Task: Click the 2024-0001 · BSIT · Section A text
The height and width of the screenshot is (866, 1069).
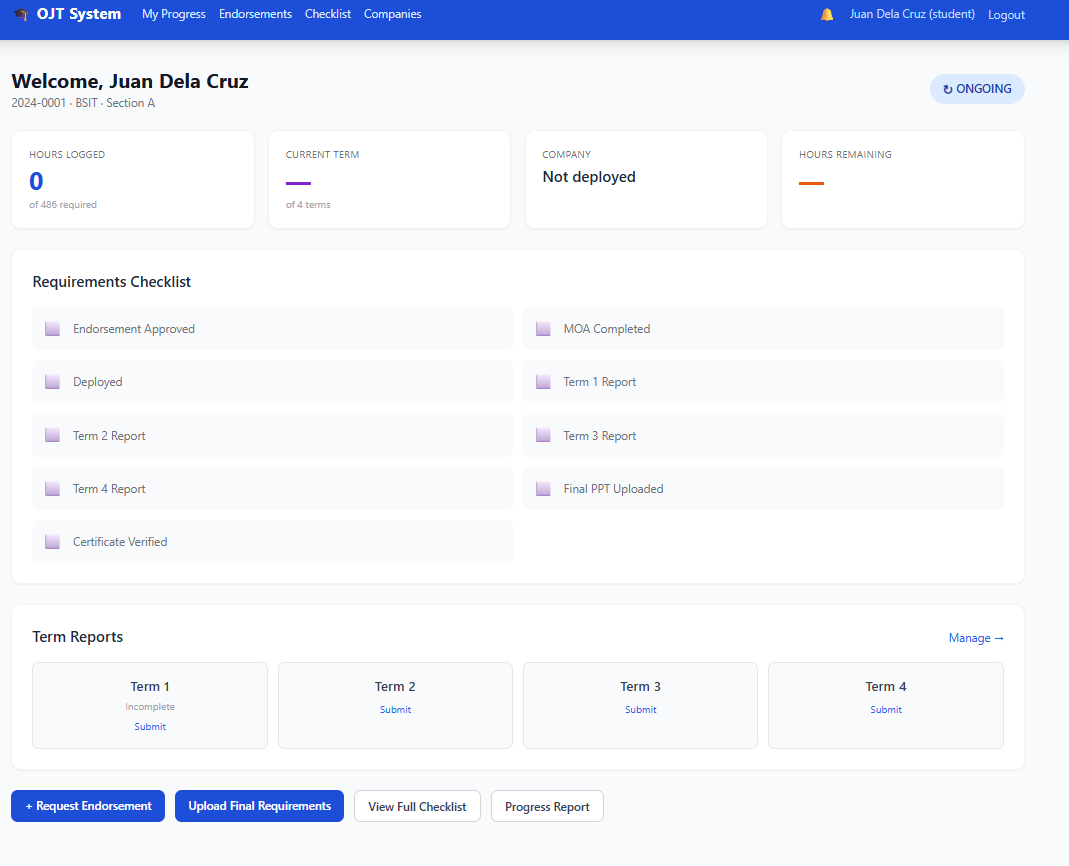Action: tap(83, 103)
